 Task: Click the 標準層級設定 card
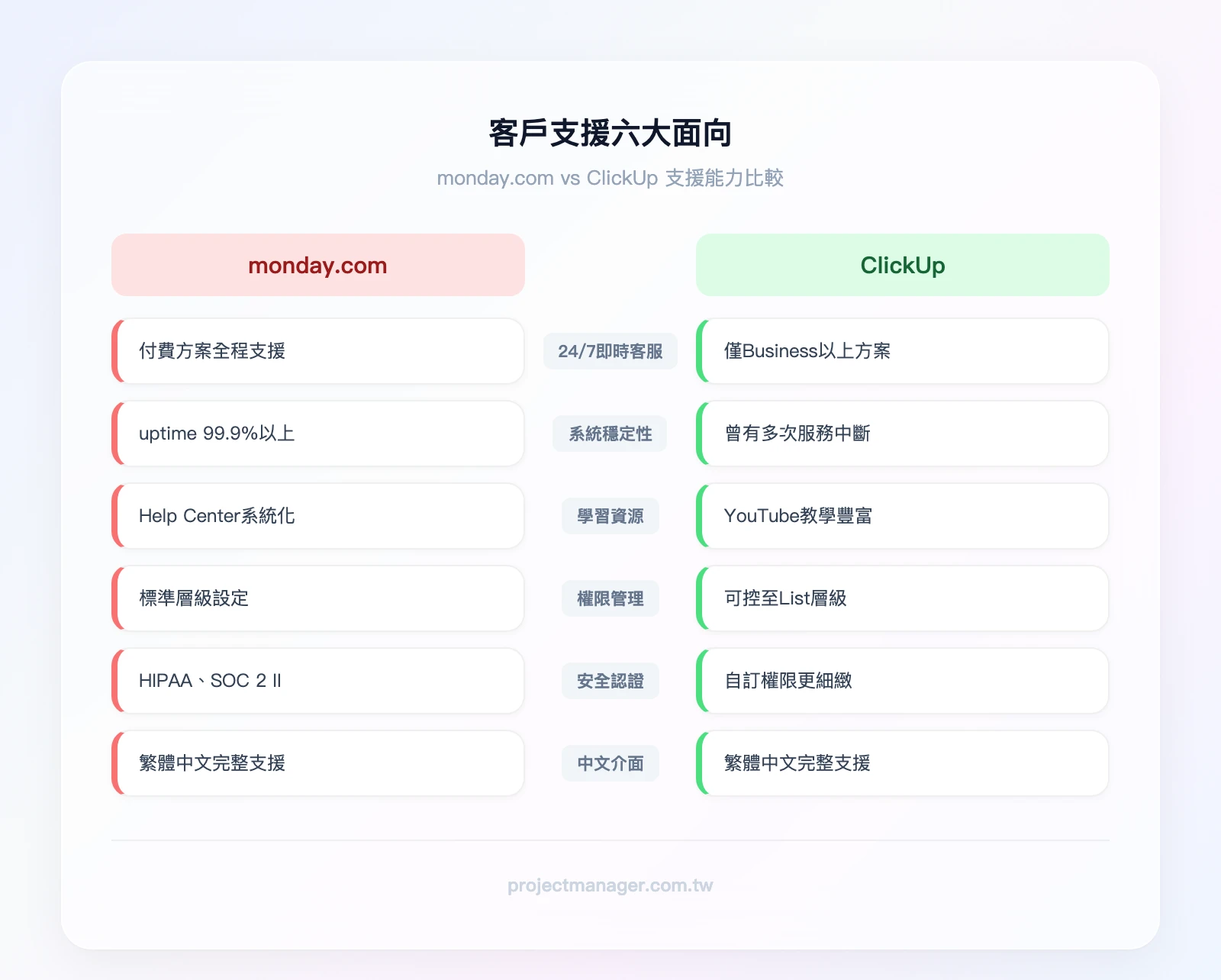tap(317, 598)
